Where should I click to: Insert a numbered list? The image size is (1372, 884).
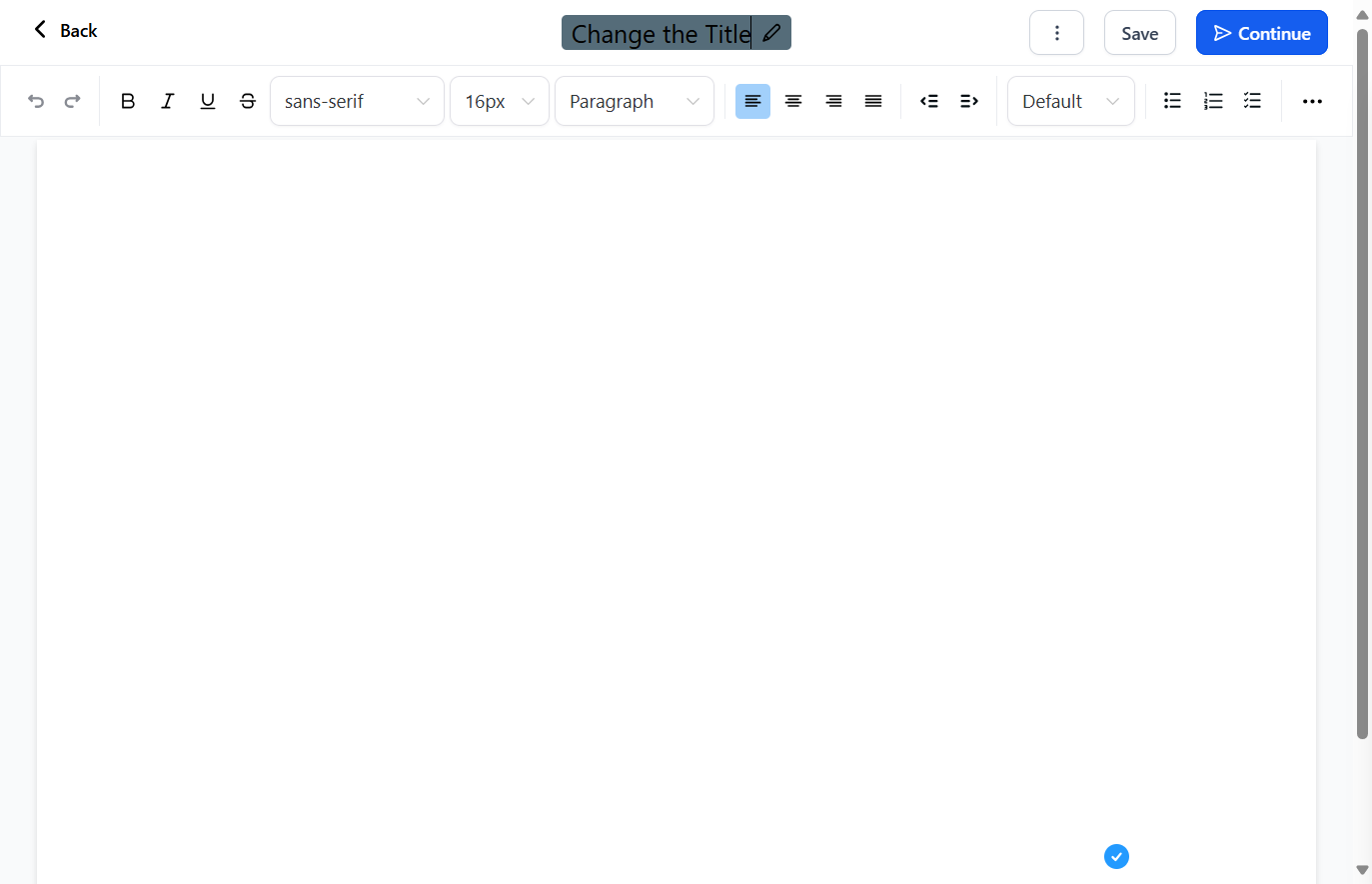1213,101
